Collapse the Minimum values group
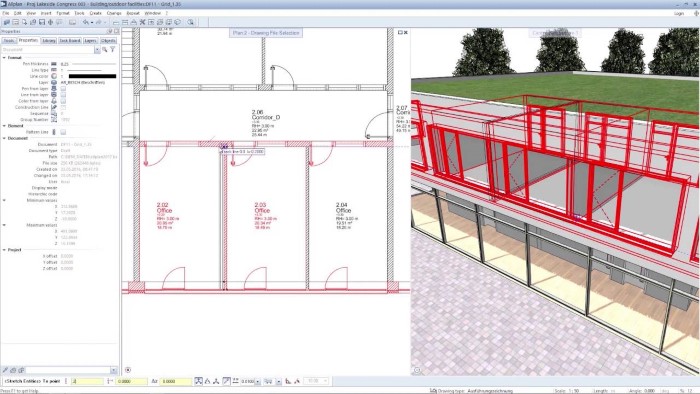The height and width of the screenshot is (394, 700). [x=4, y=201]
